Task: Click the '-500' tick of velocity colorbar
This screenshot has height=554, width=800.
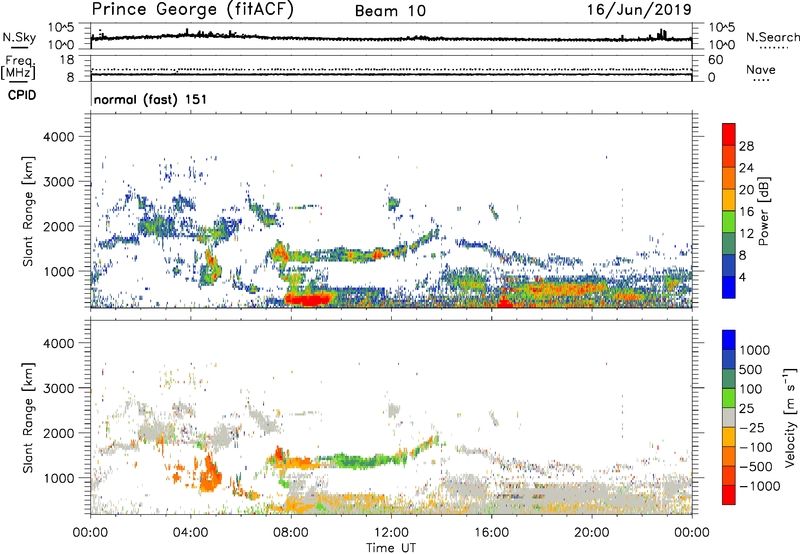Action: click(x=756, y=466)
